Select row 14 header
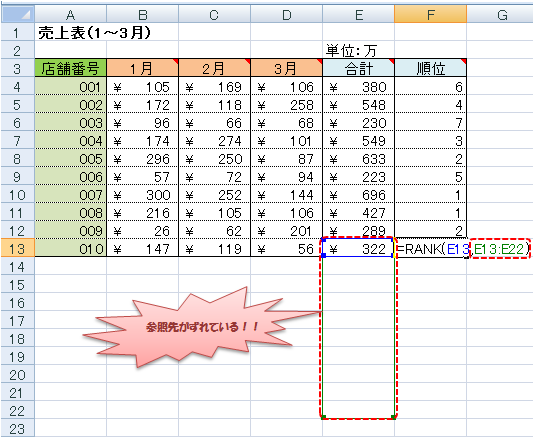Image resolution: width=534 pixels, height=438 pixels. [x=18, y=267]
